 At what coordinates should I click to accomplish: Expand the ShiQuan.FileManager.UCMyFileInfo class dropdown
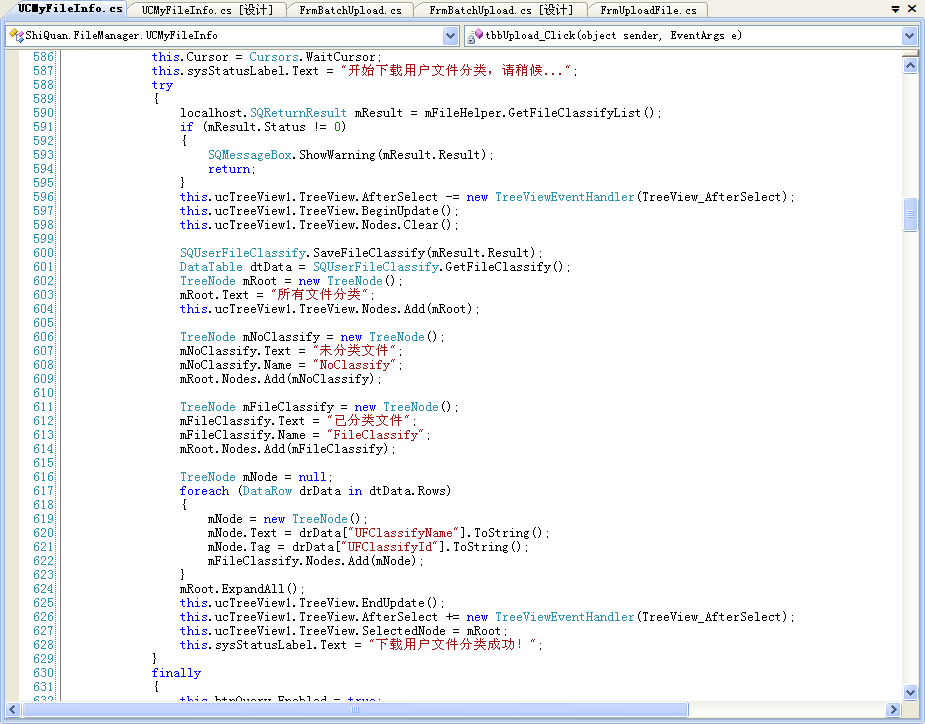pos(450,36)
